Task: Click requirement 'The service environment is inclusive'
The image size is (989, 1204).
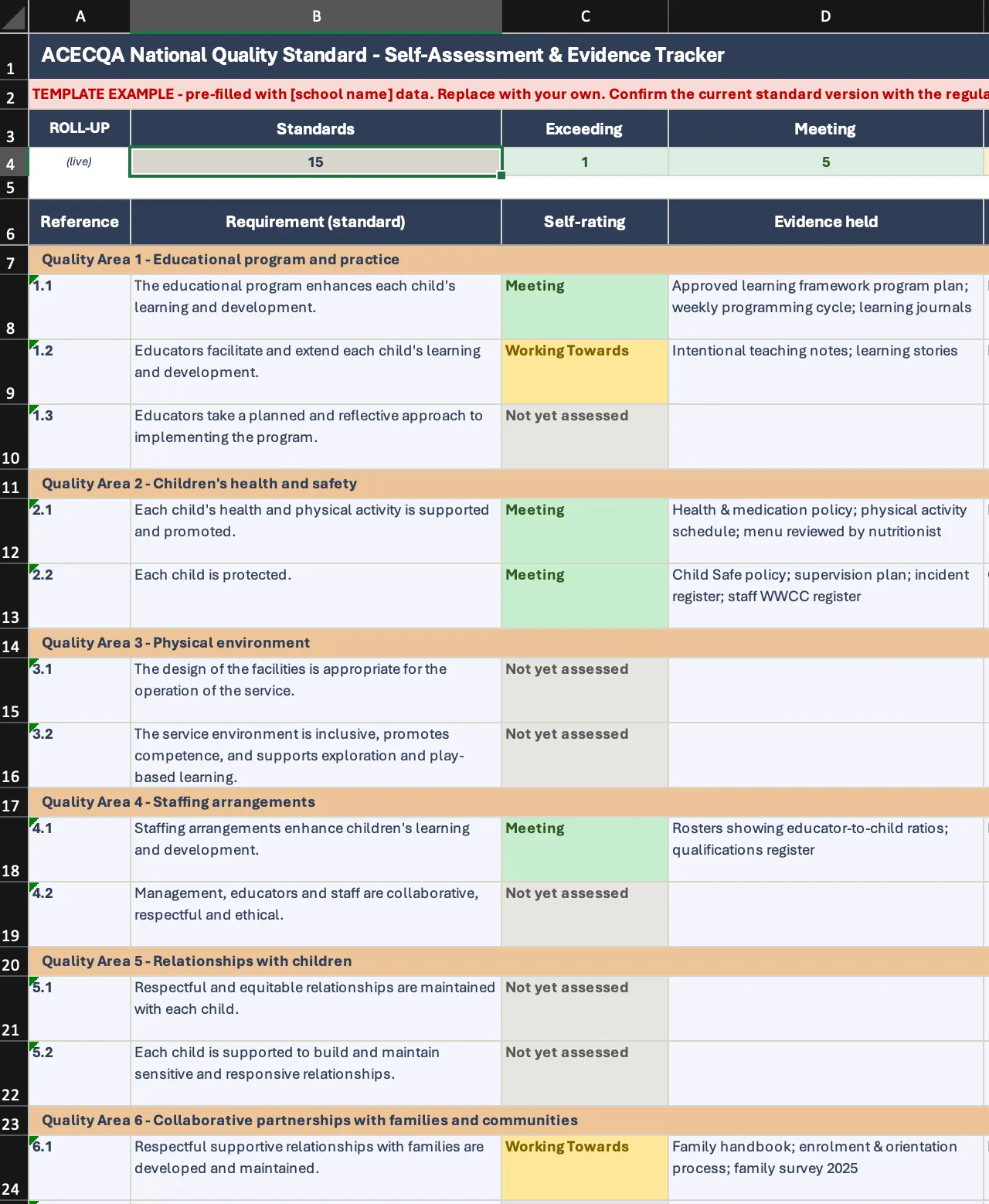Action: [316, 755]
